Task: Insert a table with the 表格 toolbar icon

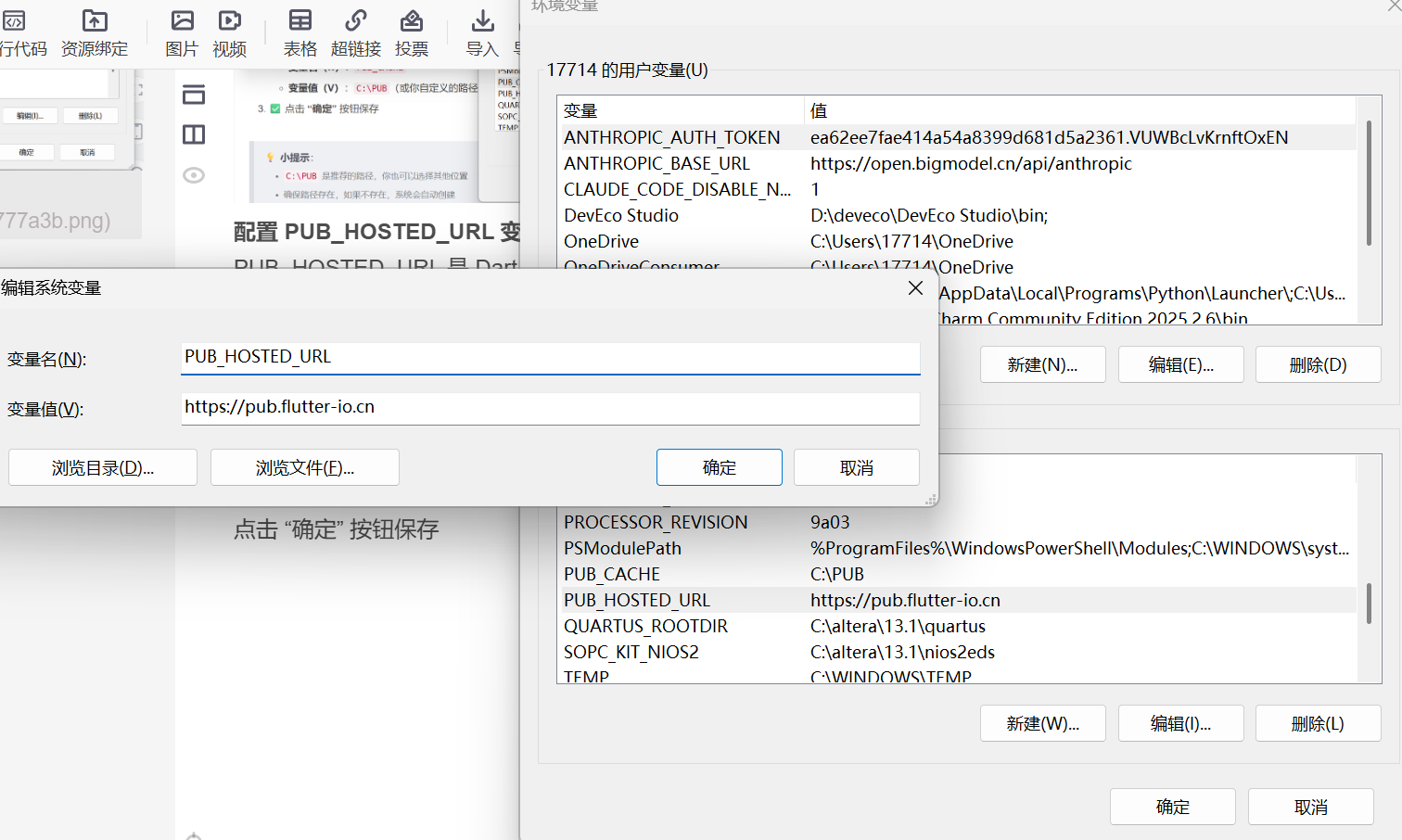Action: pyautogui.click(x=300, y=33)
